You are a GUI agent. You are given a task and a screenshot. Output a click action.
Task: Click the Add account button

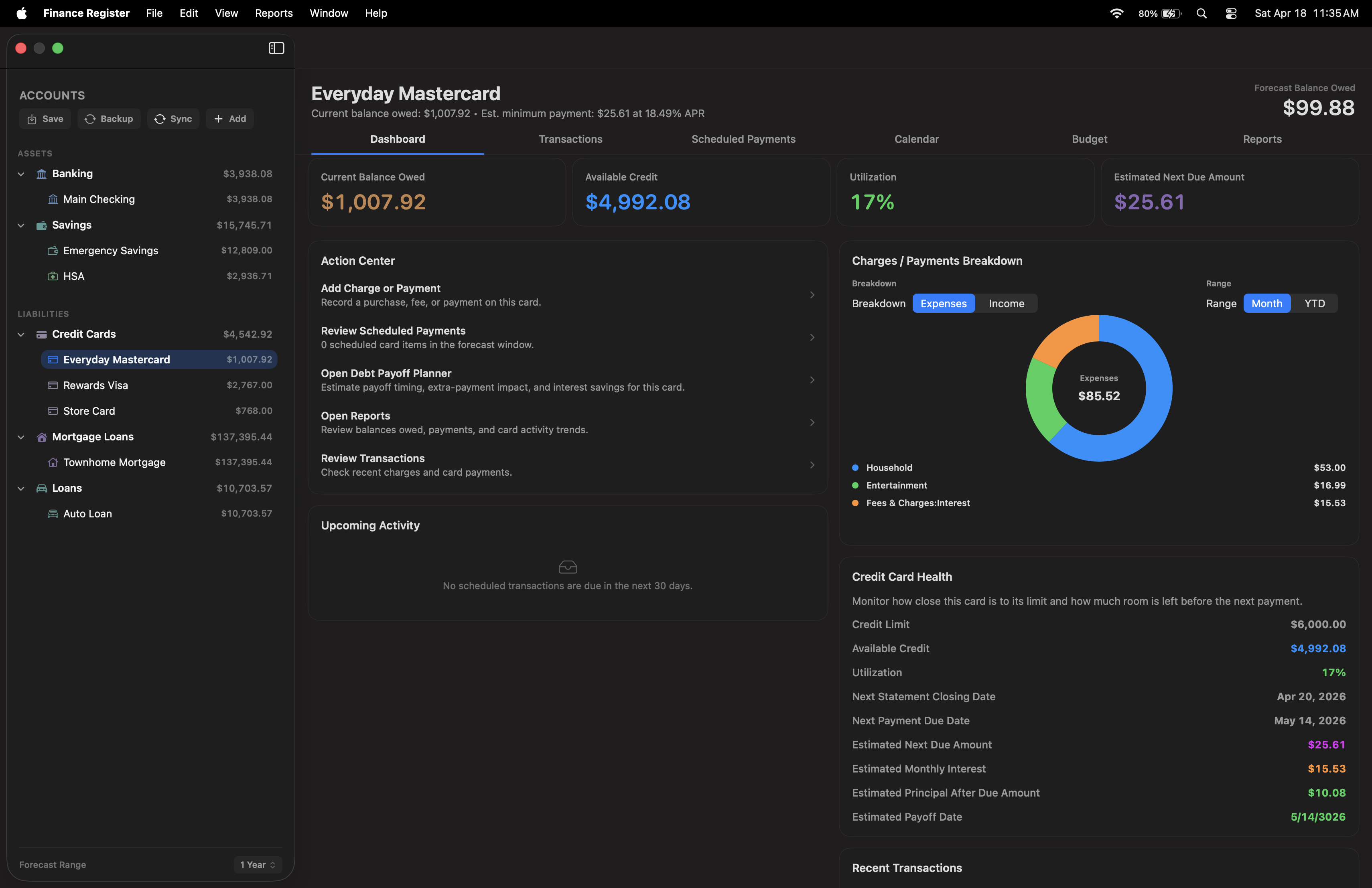229,119
